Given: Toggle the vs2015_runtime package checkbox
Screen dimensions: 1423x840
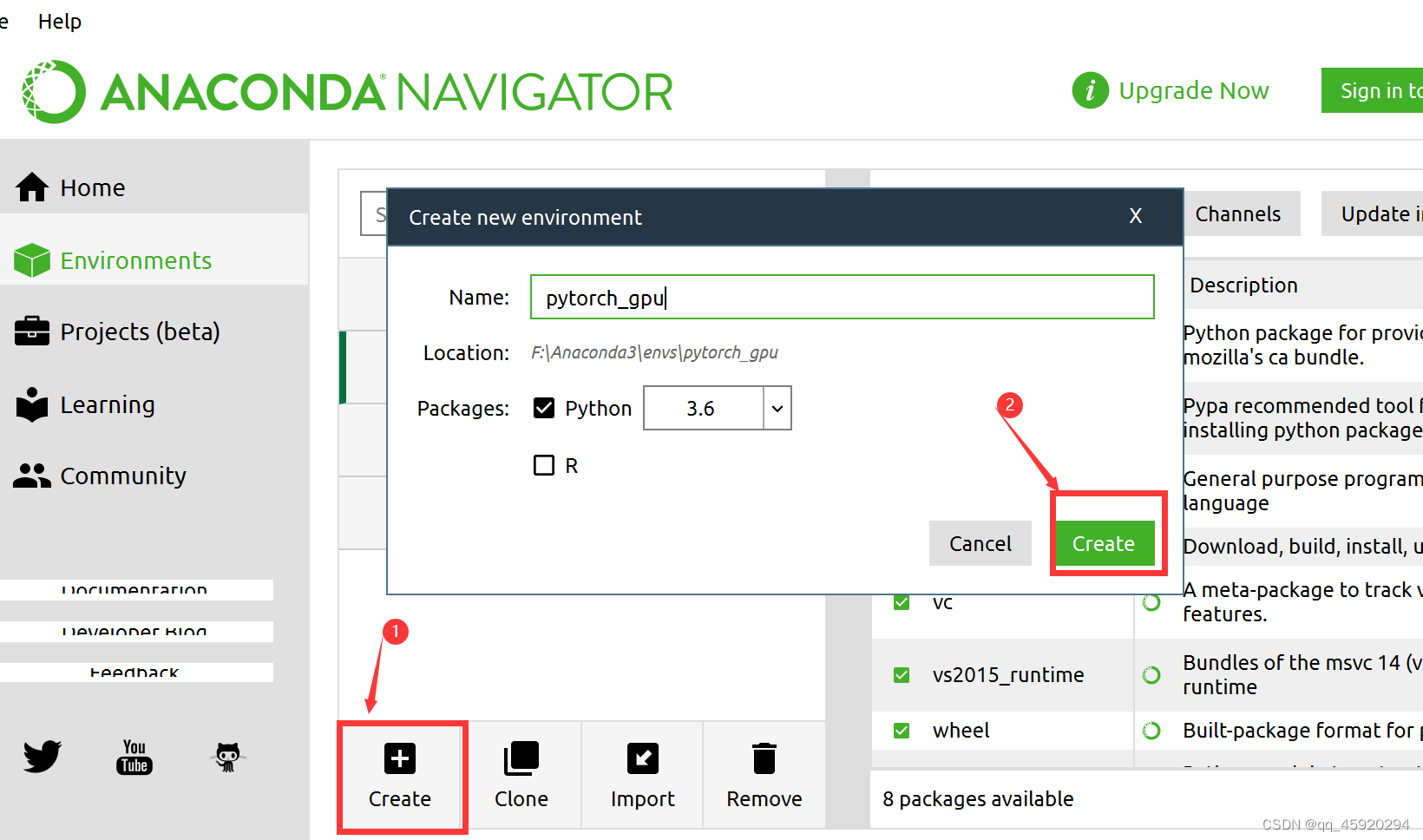Looking at the screenshot, I should [x=902, y=674].
